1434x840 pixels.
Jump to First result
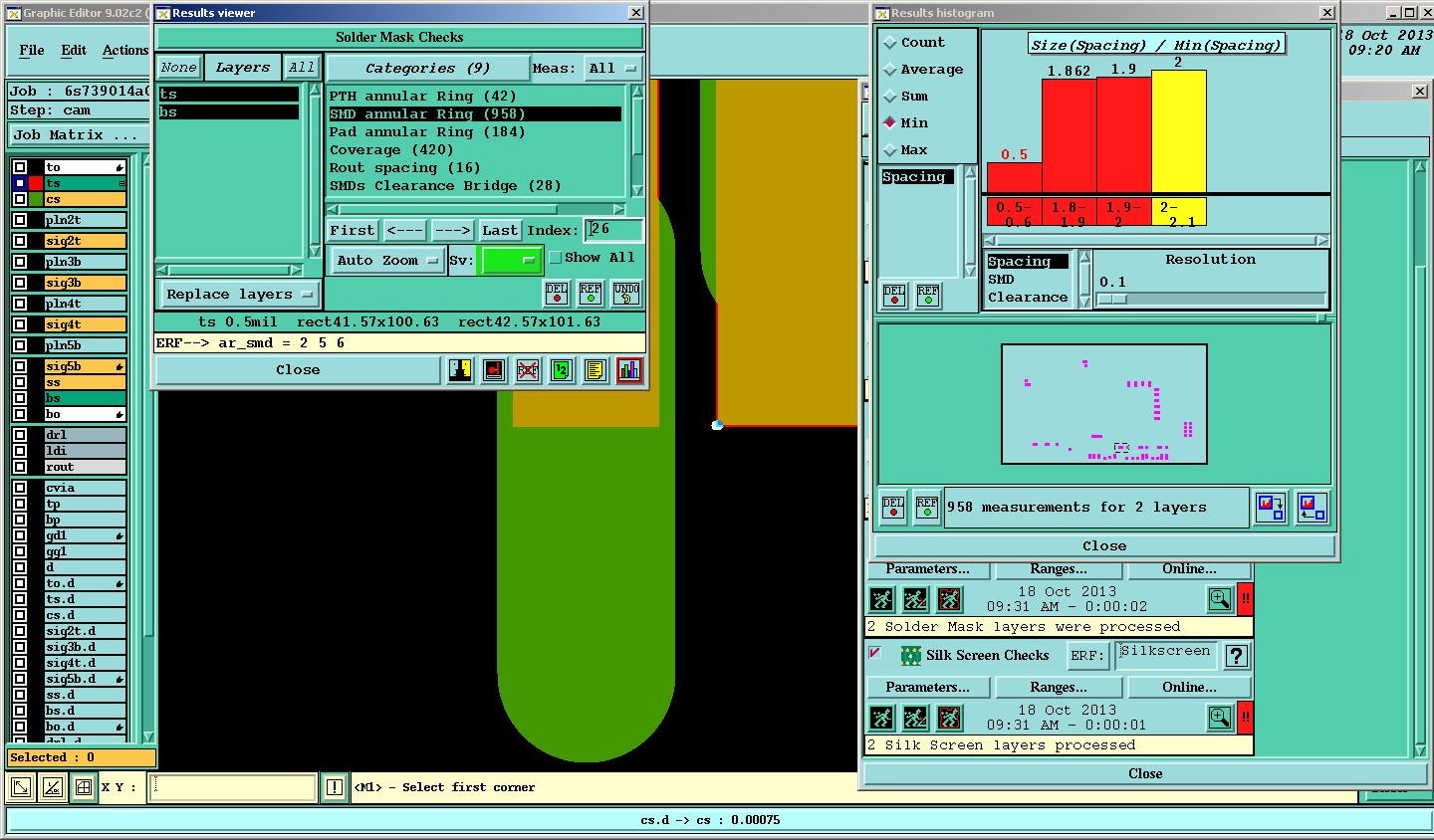(353, 230)
